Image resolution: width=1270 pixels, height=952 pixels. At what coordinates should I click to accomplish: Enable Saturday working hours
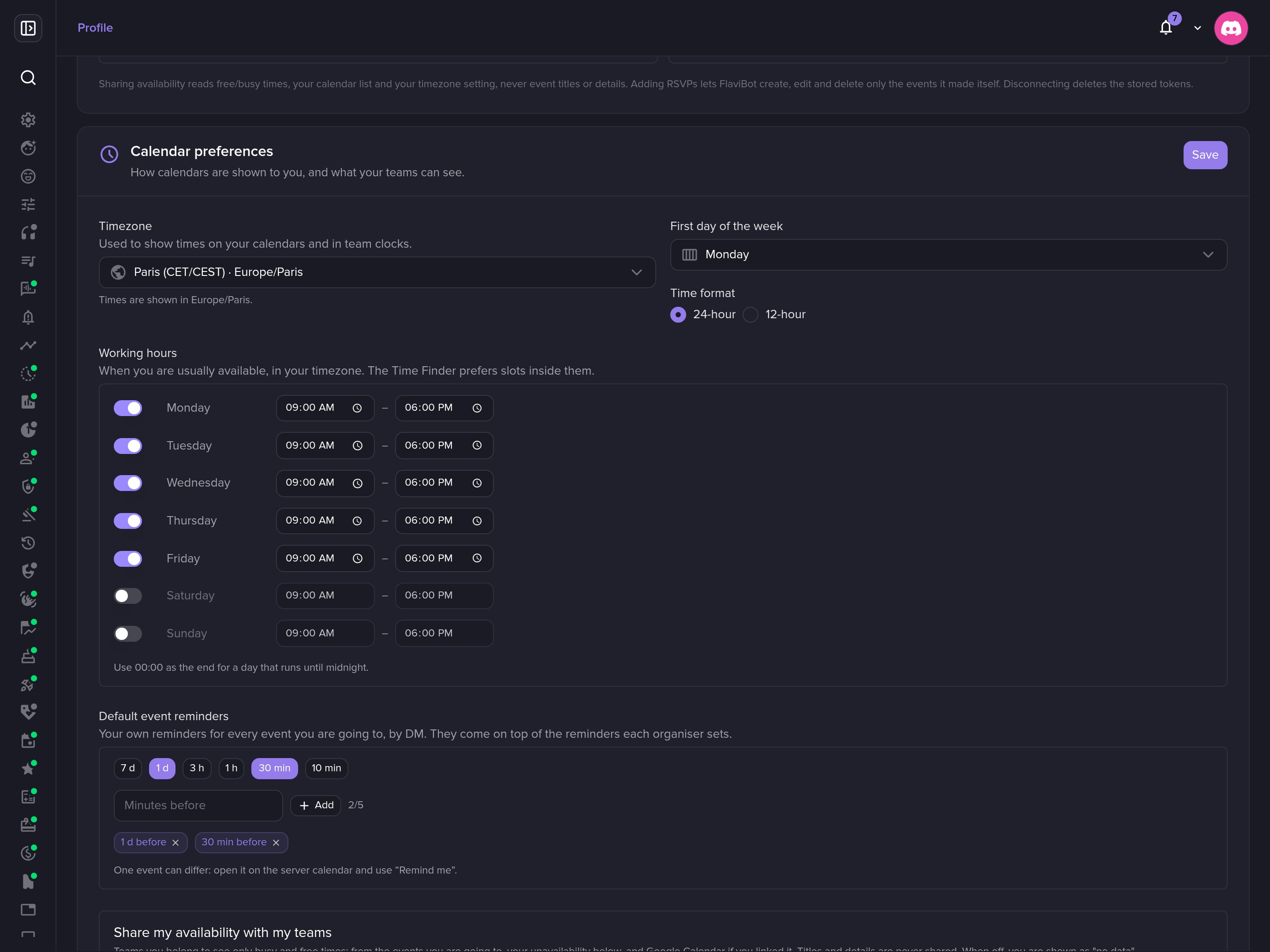pyautogui.click(x=127, y=595)
